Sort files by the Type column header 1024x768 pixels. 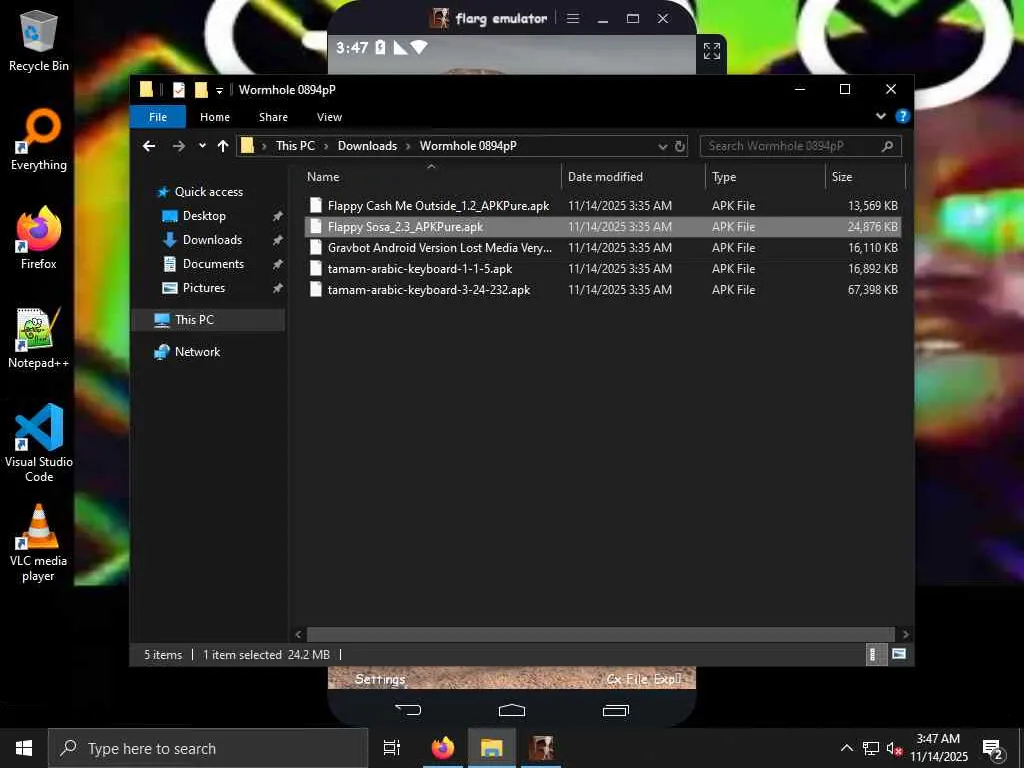pyautogui.click(x=765, y=177)
